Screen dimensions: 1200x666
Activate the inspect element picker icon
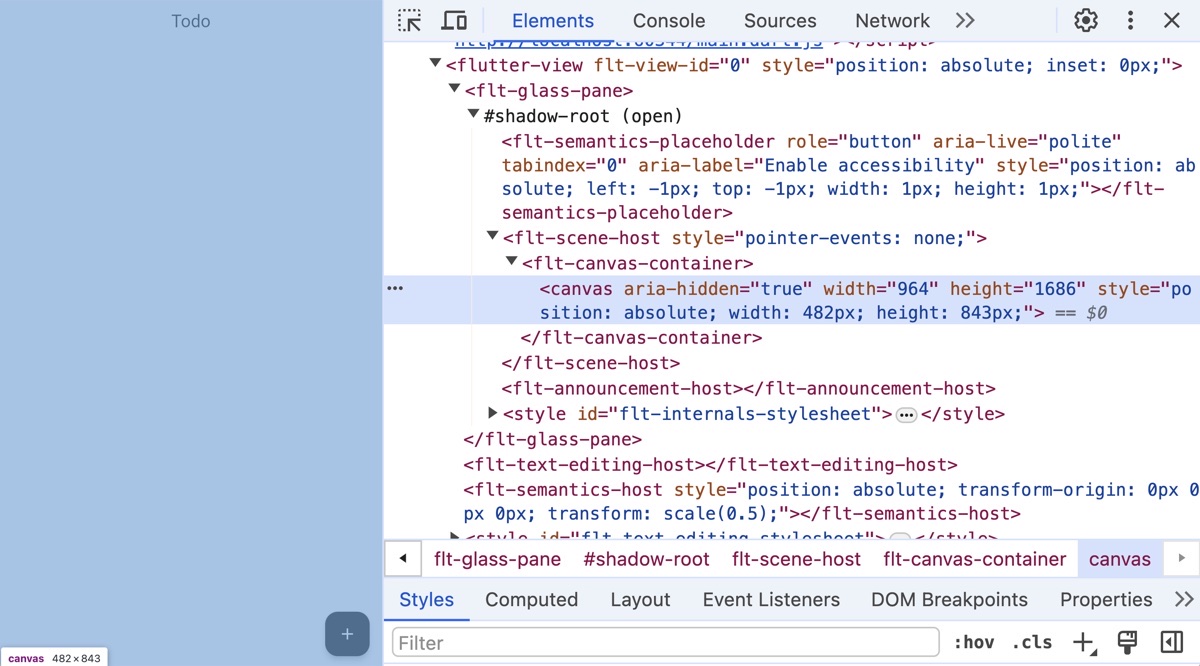(409, 20)
